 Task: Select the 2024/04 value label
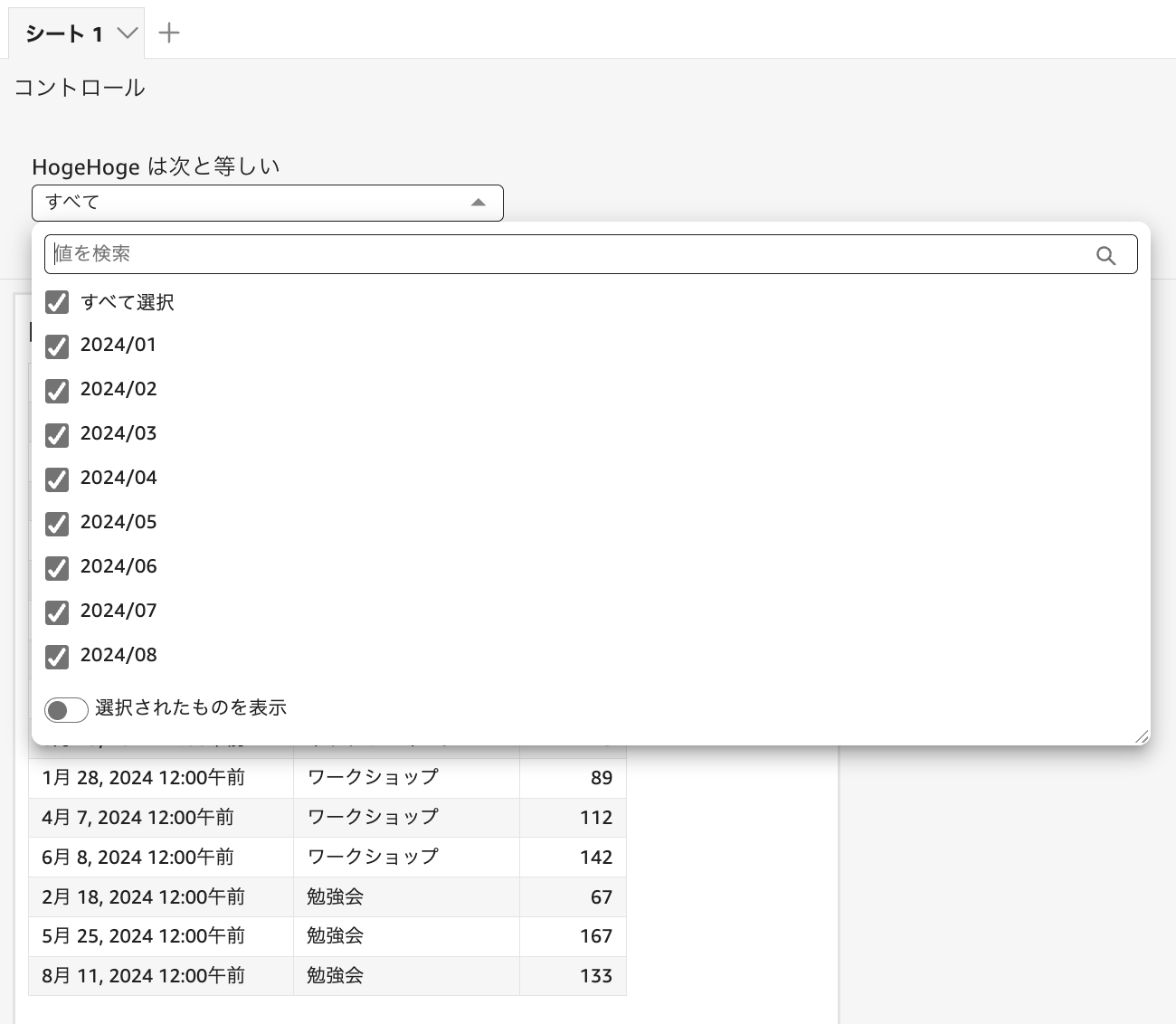click(119, 478)
